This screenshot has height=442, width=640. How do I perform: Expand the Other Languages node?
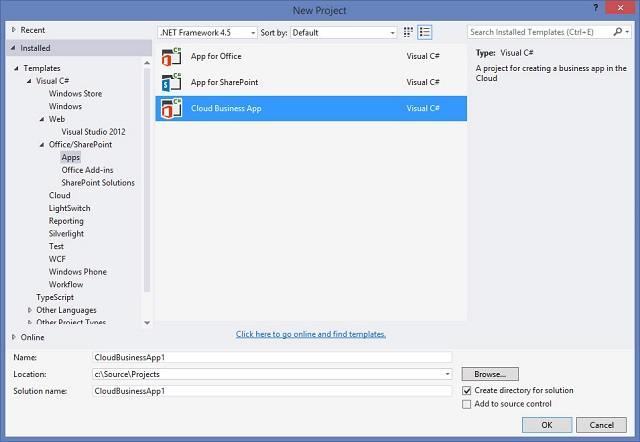tap(29, 310)
